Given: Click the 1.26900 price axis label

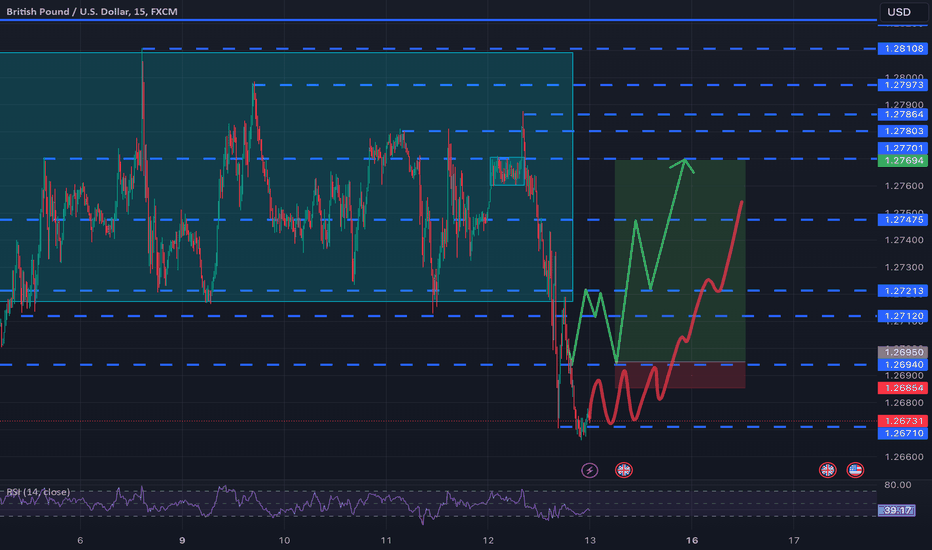Looking at the screenshot, I should point(904,376).
